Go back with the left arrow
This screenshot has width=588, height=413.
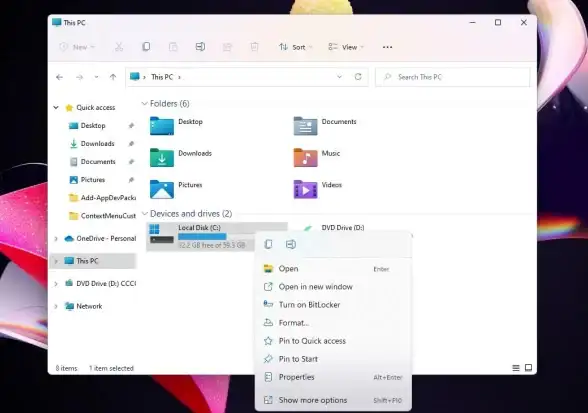[59, 77]
